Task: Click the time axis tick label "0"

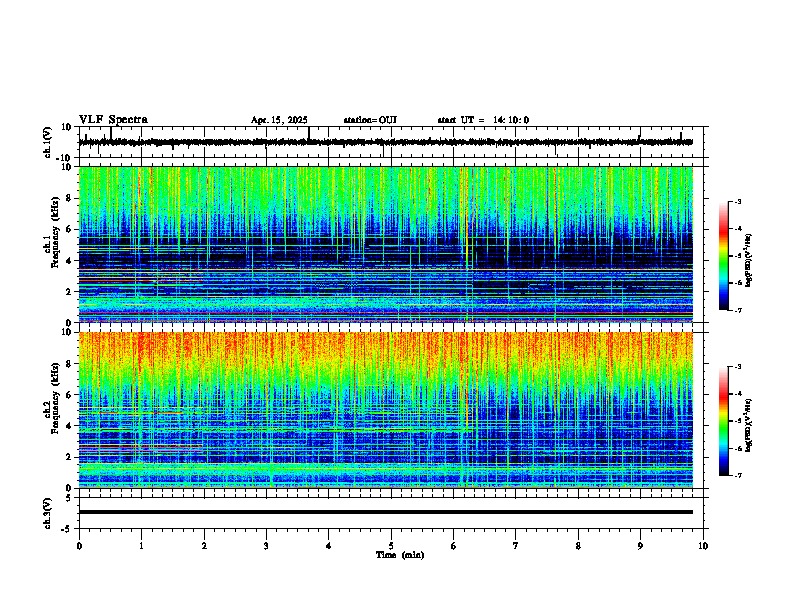Action: click(x=79, y=546)
